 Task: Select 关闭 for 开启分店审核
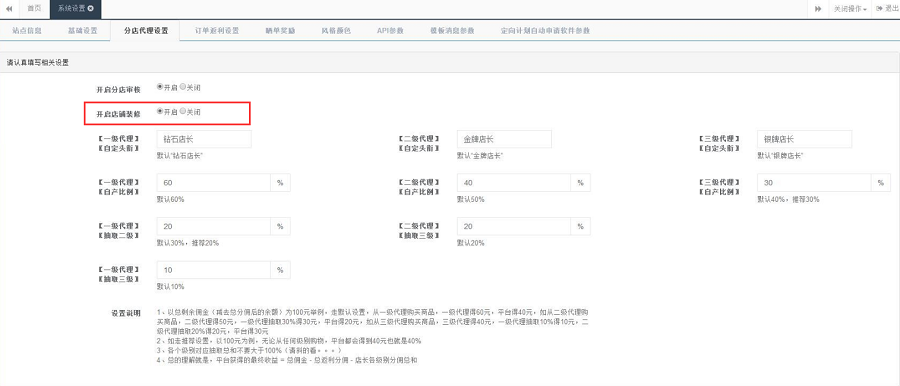coord(183,87)
